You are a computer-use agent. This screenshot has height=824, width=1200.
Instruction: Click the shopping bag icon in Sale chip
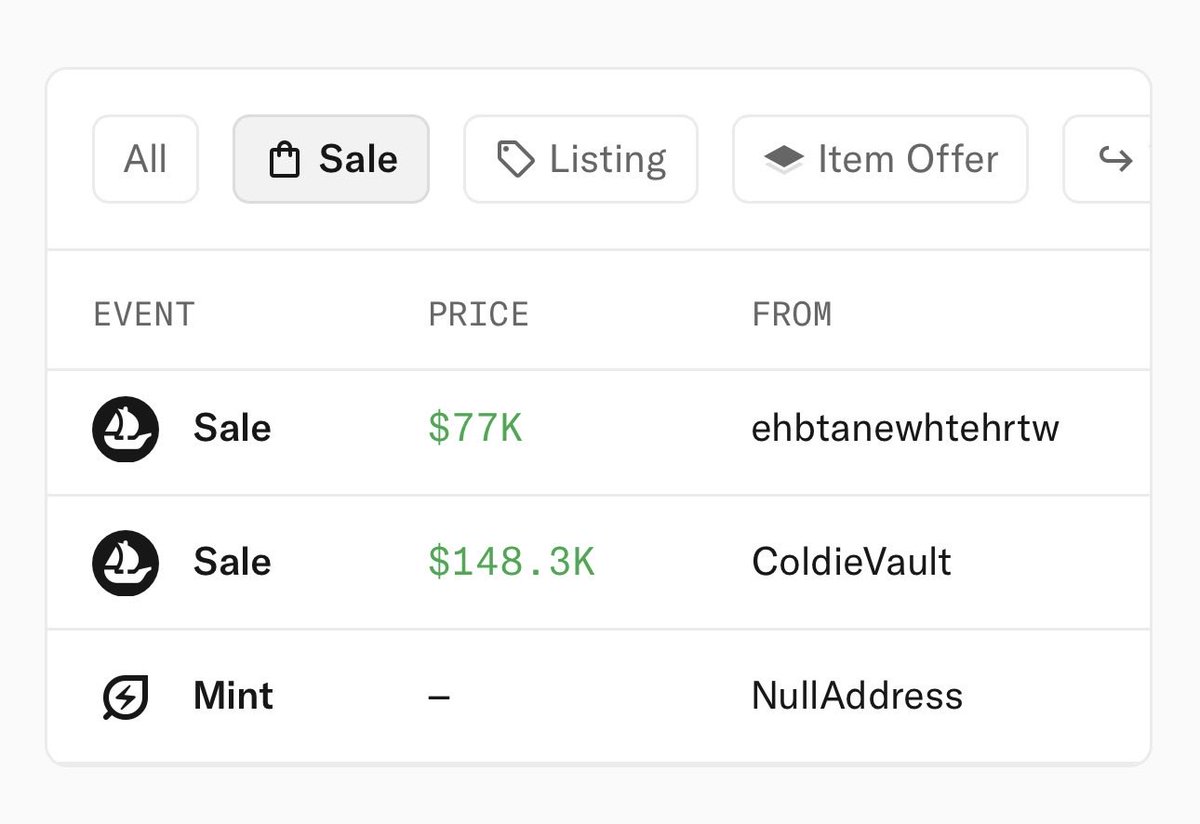pyautogui.click(x=285, y=160)
